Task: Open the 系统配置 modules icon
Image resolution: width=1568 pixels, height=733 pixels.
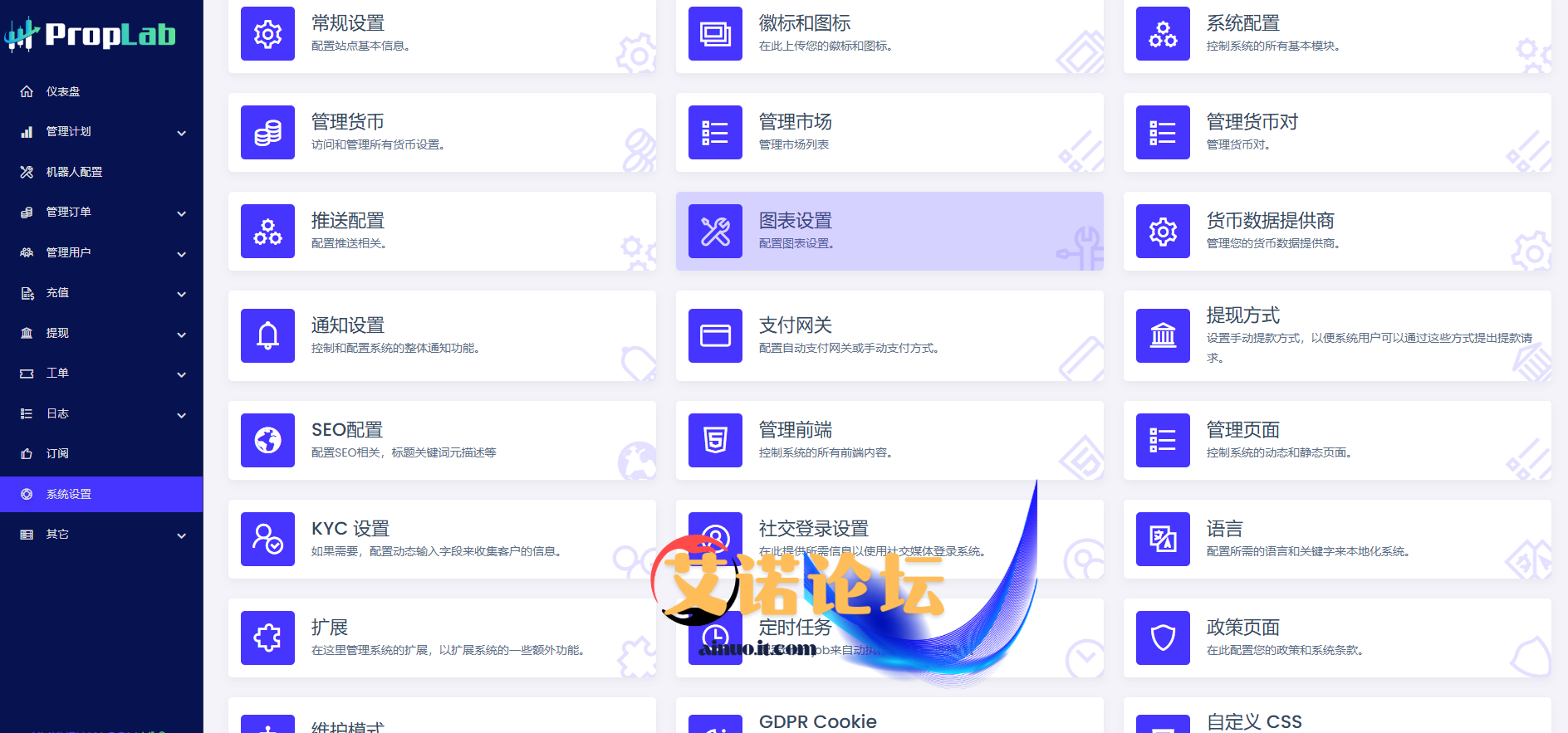Action: (x=1163, y=34)
